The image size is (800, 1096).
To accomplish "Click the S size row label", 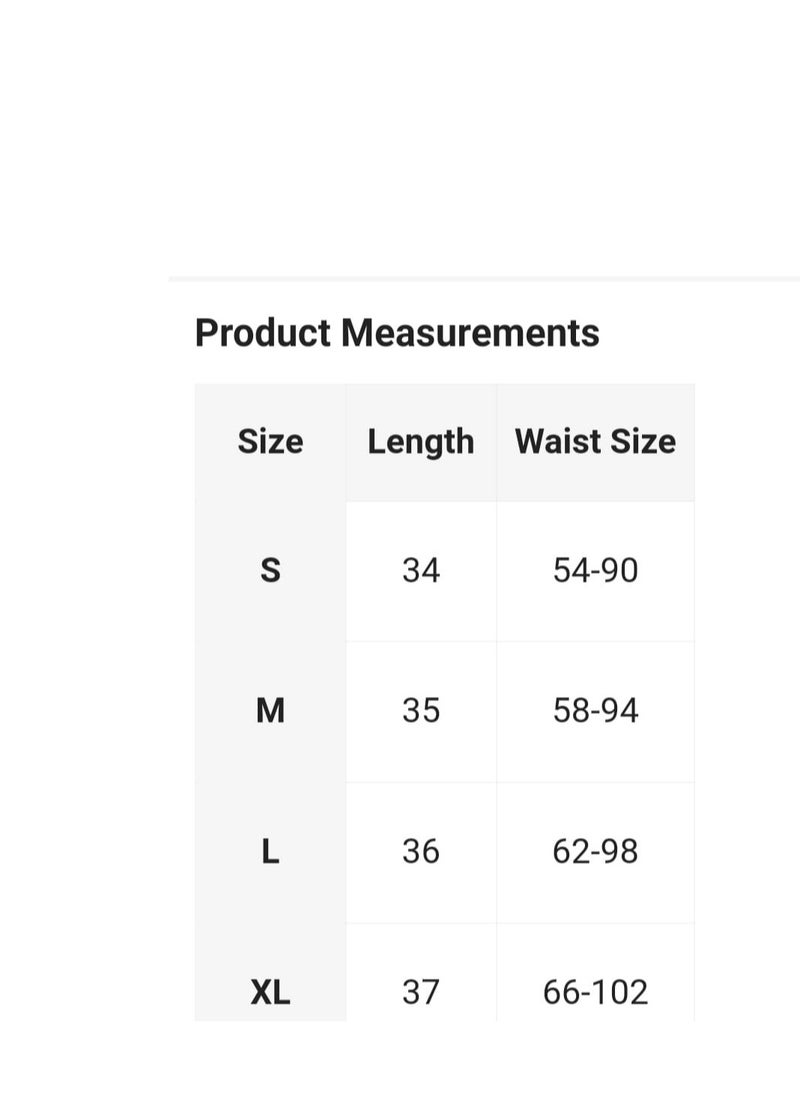I will click(270, 571).
